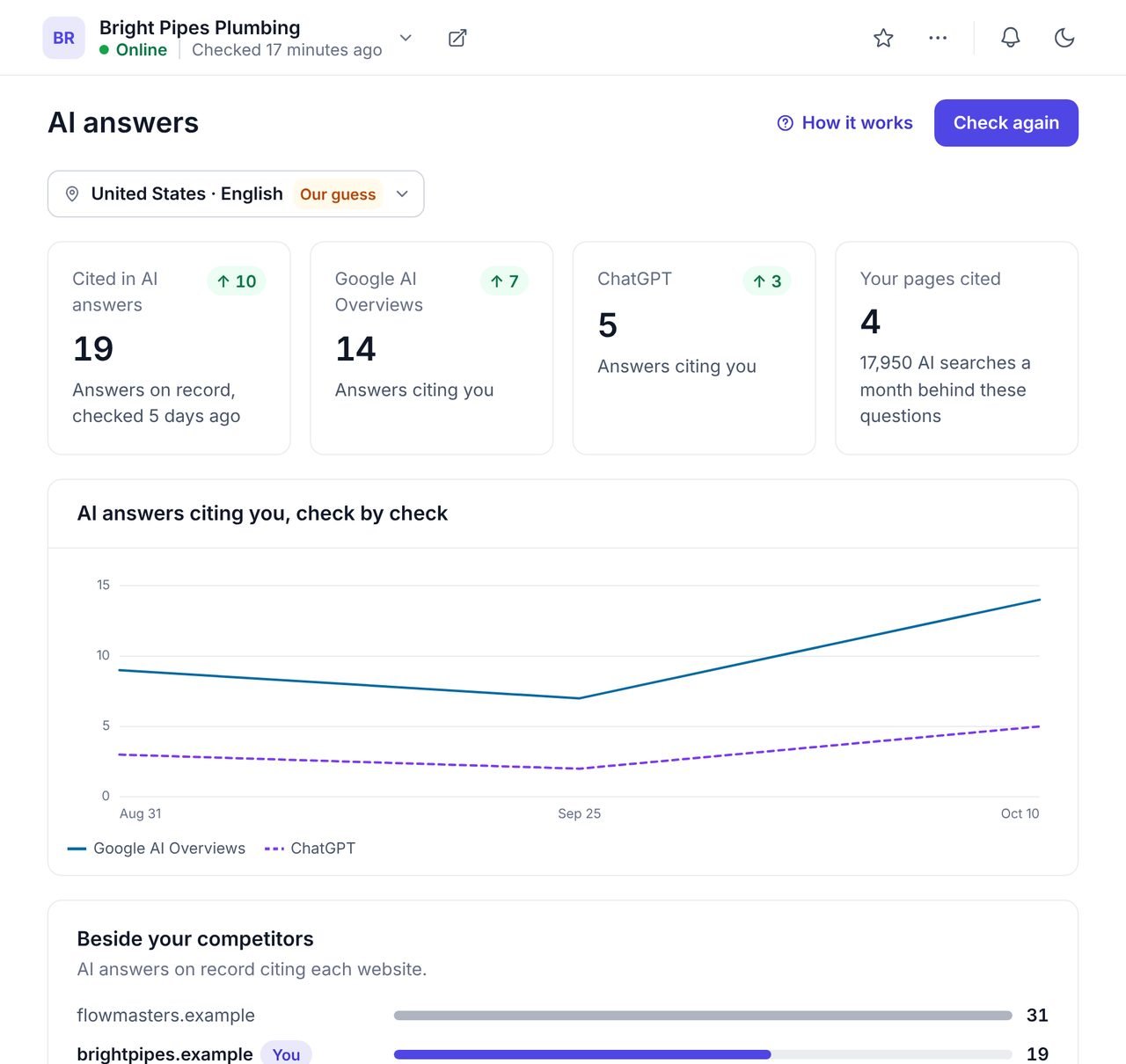Click the flowmasters.example competitor name
Image resolution: width=1126 pixels, height=1064 pixels.
click(x=166, y=1016)
